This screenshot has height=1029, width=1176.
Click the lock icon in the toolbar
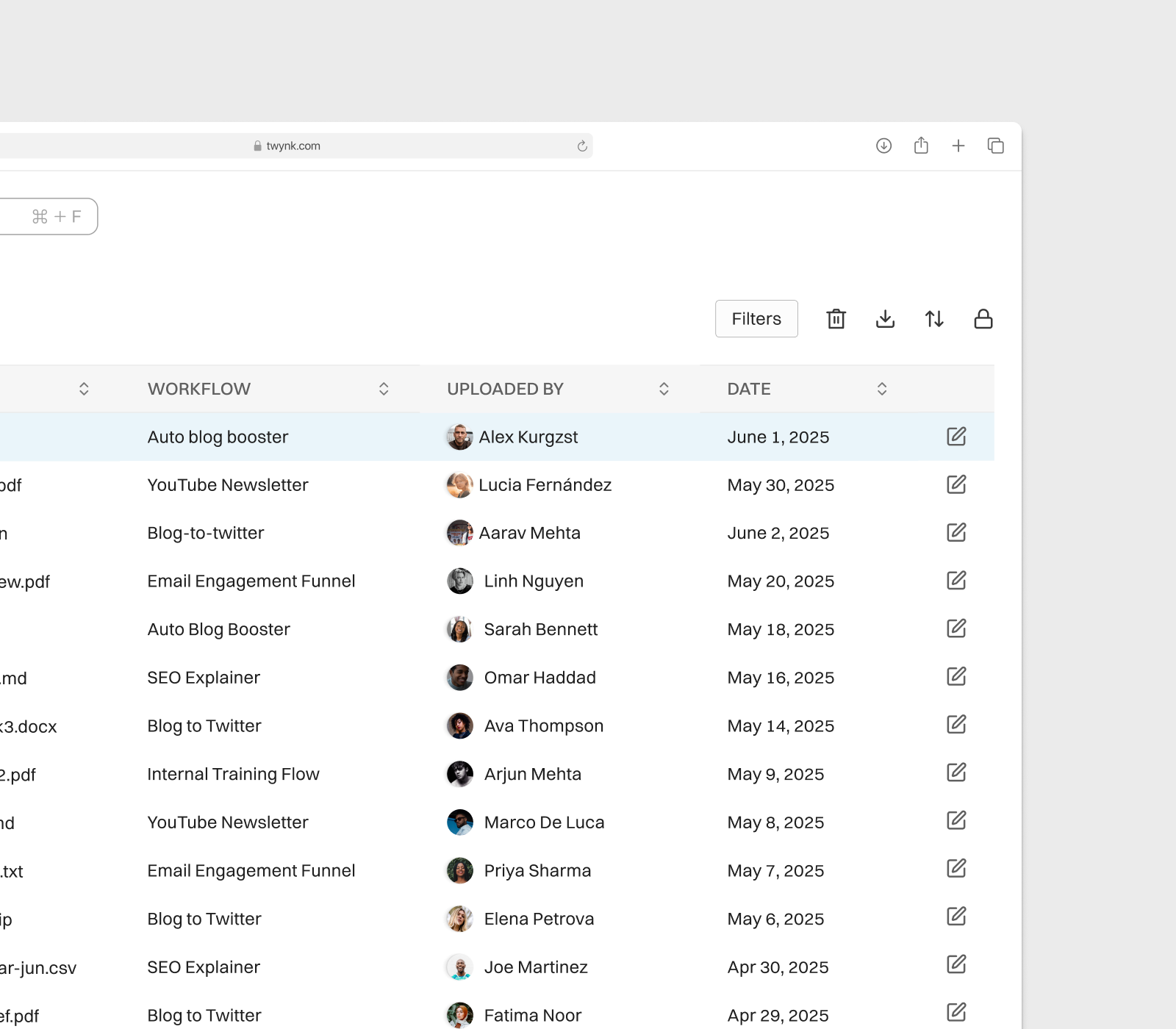pos(983,319)
